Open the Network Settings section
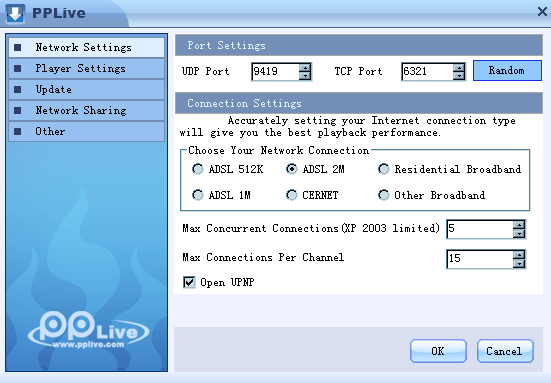This screenshot has height=383, width=551. 86,47
